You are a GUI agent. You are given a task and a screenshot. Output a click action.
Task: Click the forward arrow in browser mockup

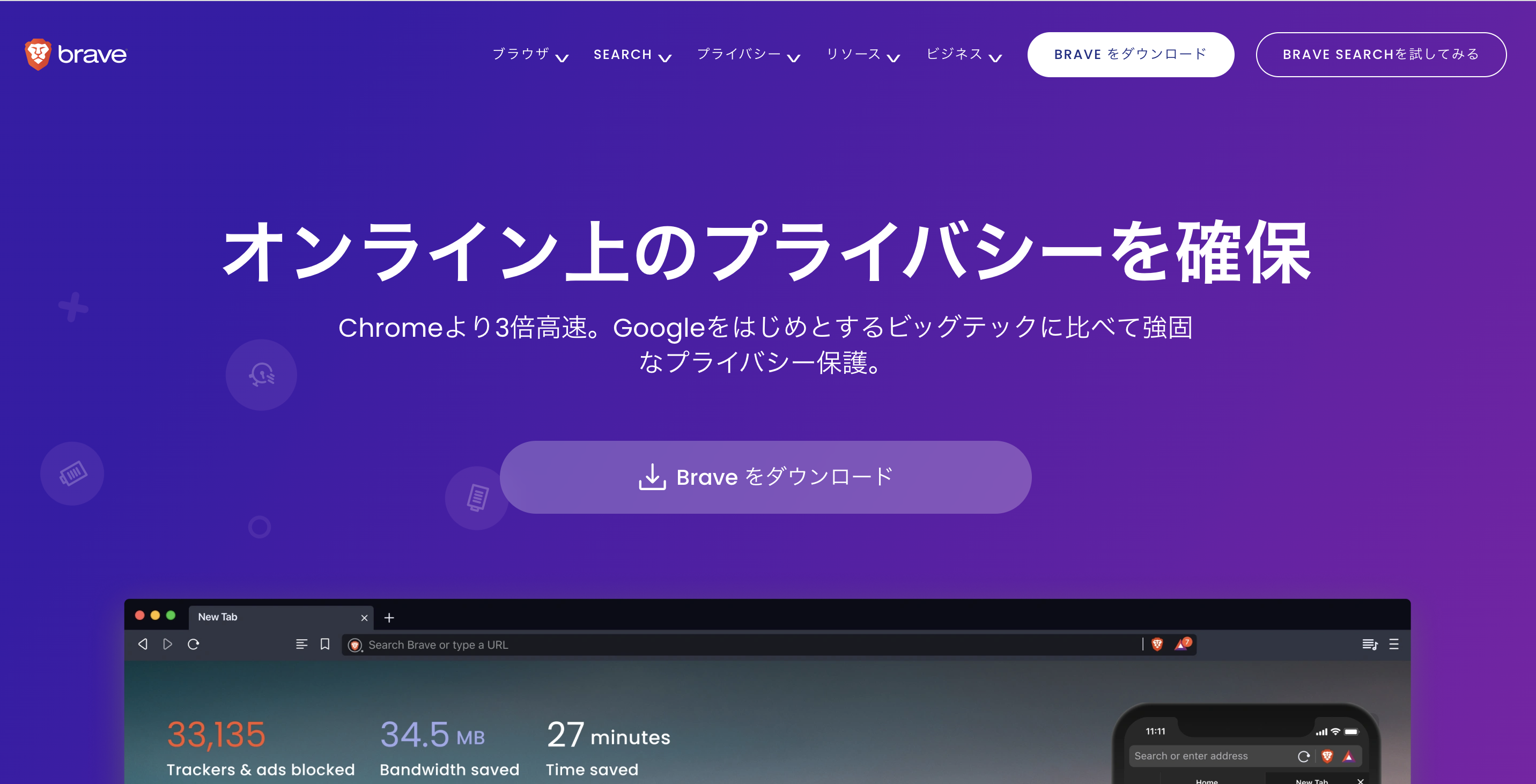click(x=167, y=645)
